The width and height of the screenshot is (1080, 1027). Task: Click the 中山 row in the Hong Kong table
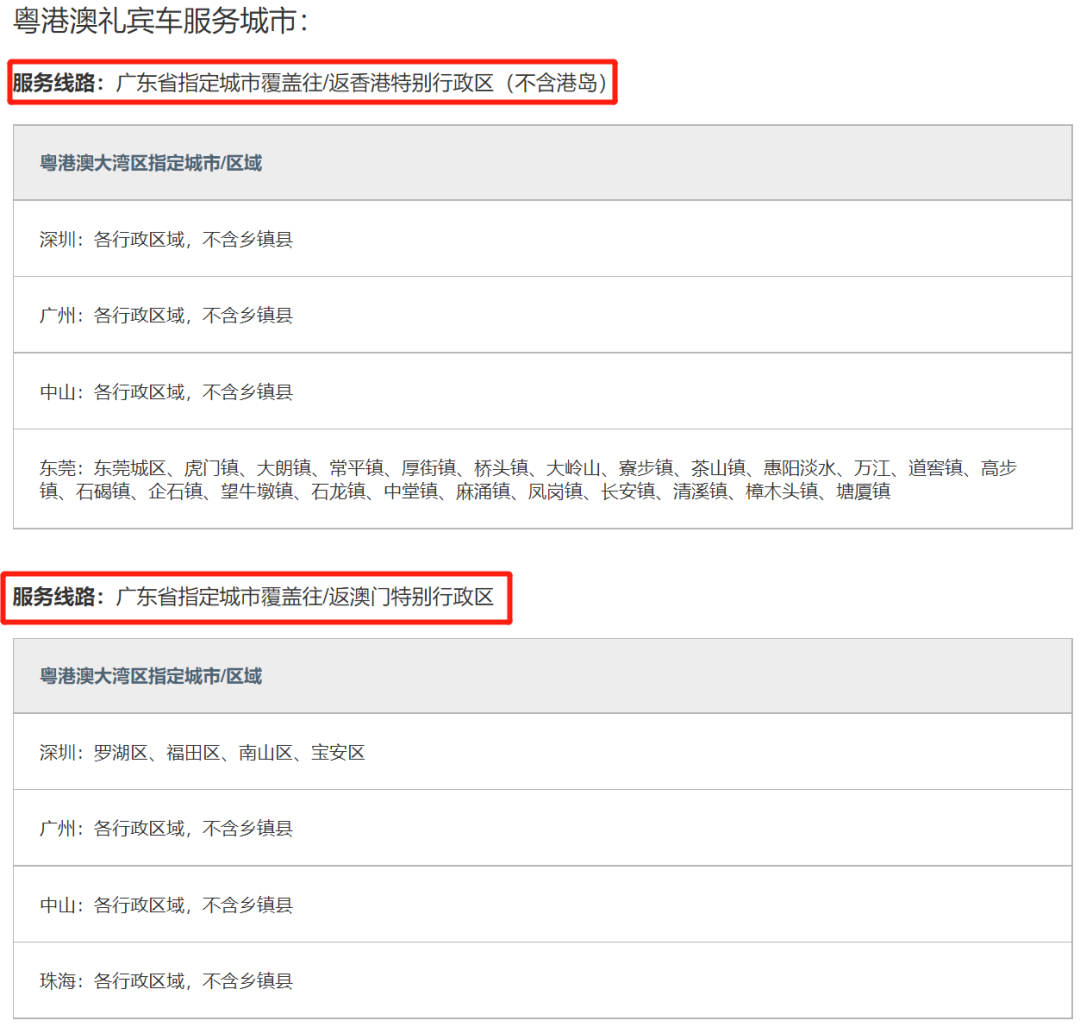[x=166, y=391]
